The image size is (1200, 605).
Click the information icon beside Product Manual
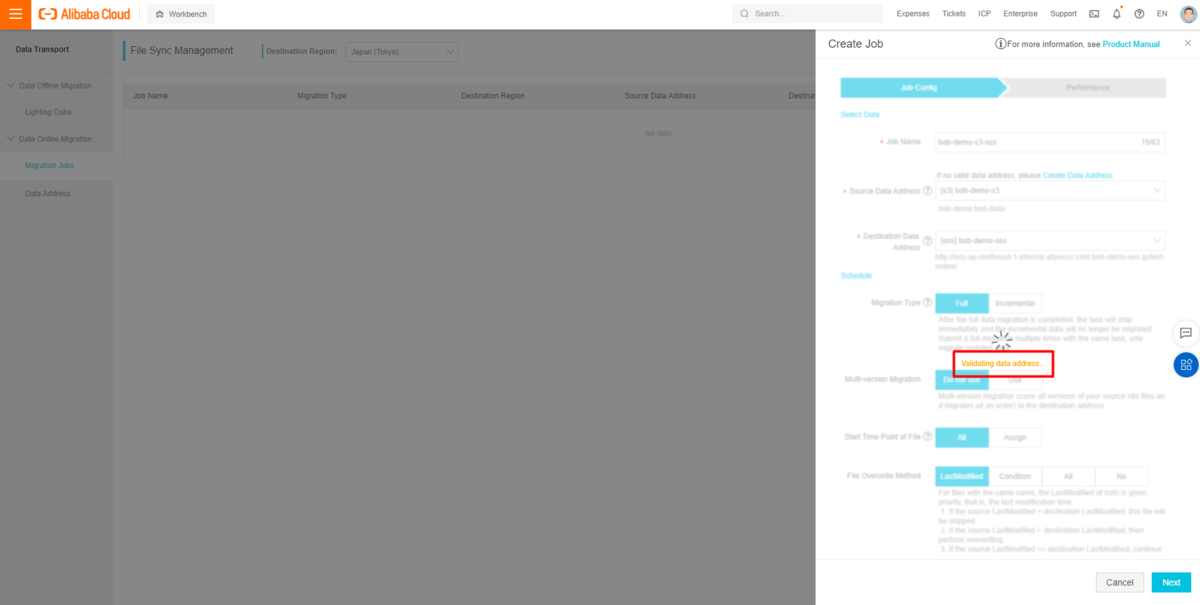(1000, 44)
